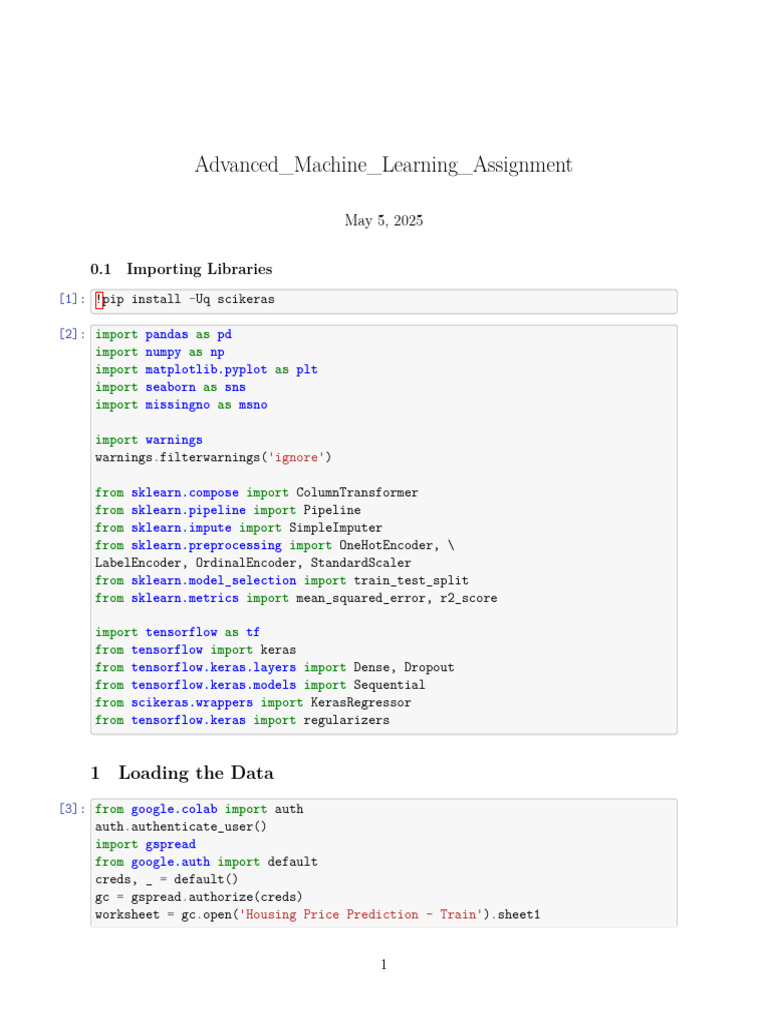Click the line import numpy as np
The image size is (768, 1024).
[x=160, y=352]
